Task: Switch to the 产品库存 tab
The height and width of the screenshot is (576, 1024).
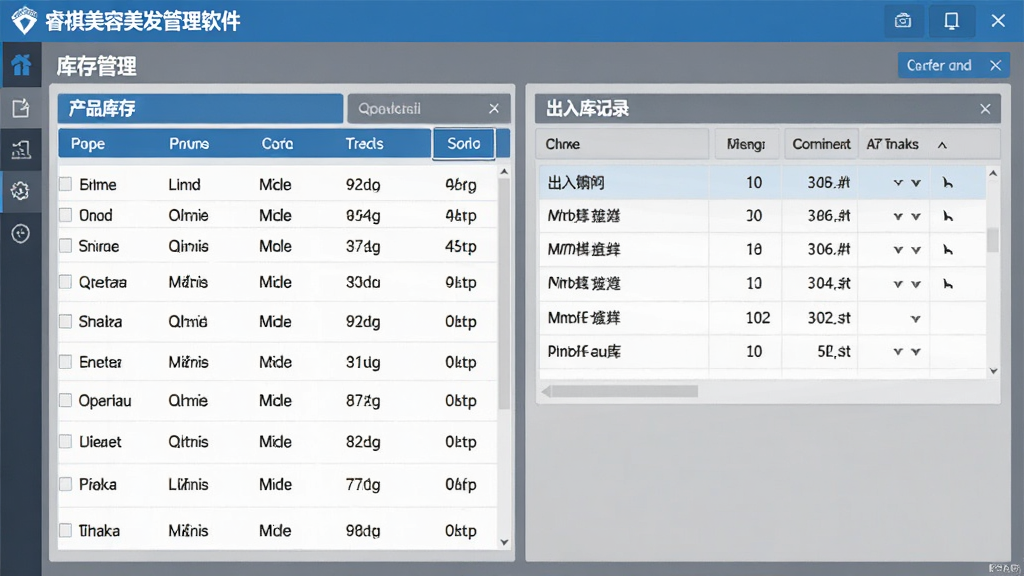Action: pyautogui.click(x=200, y=108)
